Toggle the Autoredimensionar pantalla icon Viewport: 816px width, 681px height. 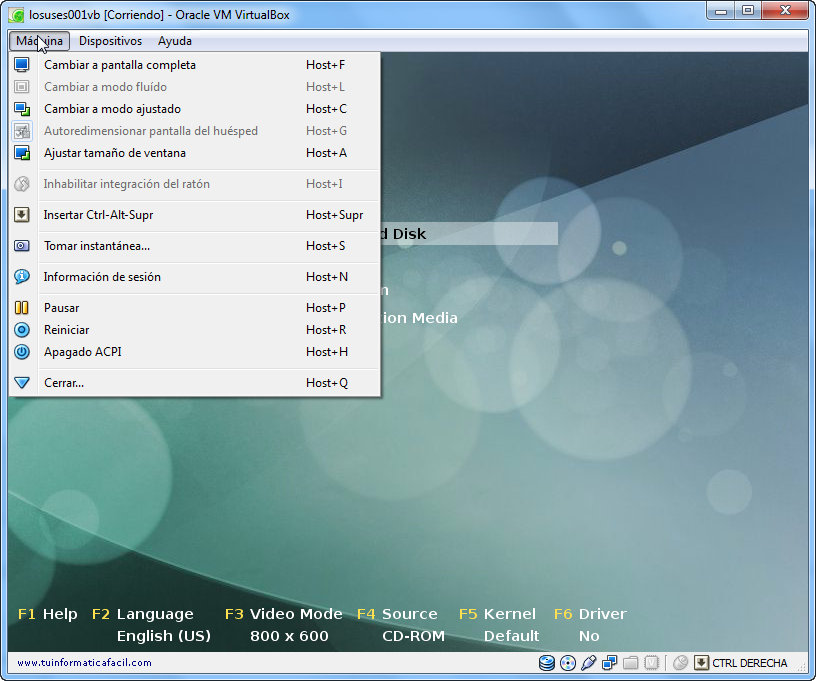click(22, 131)
